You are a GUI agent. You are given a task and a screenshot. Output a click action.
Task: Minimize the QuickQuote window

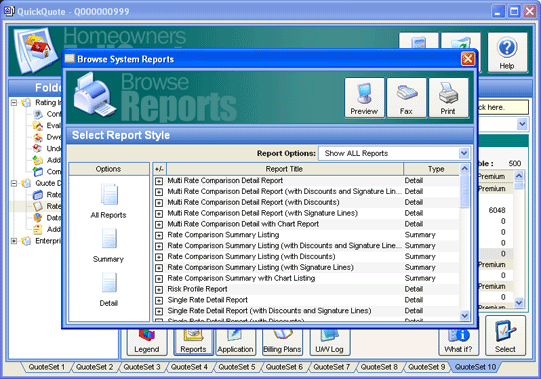point(498,11)
